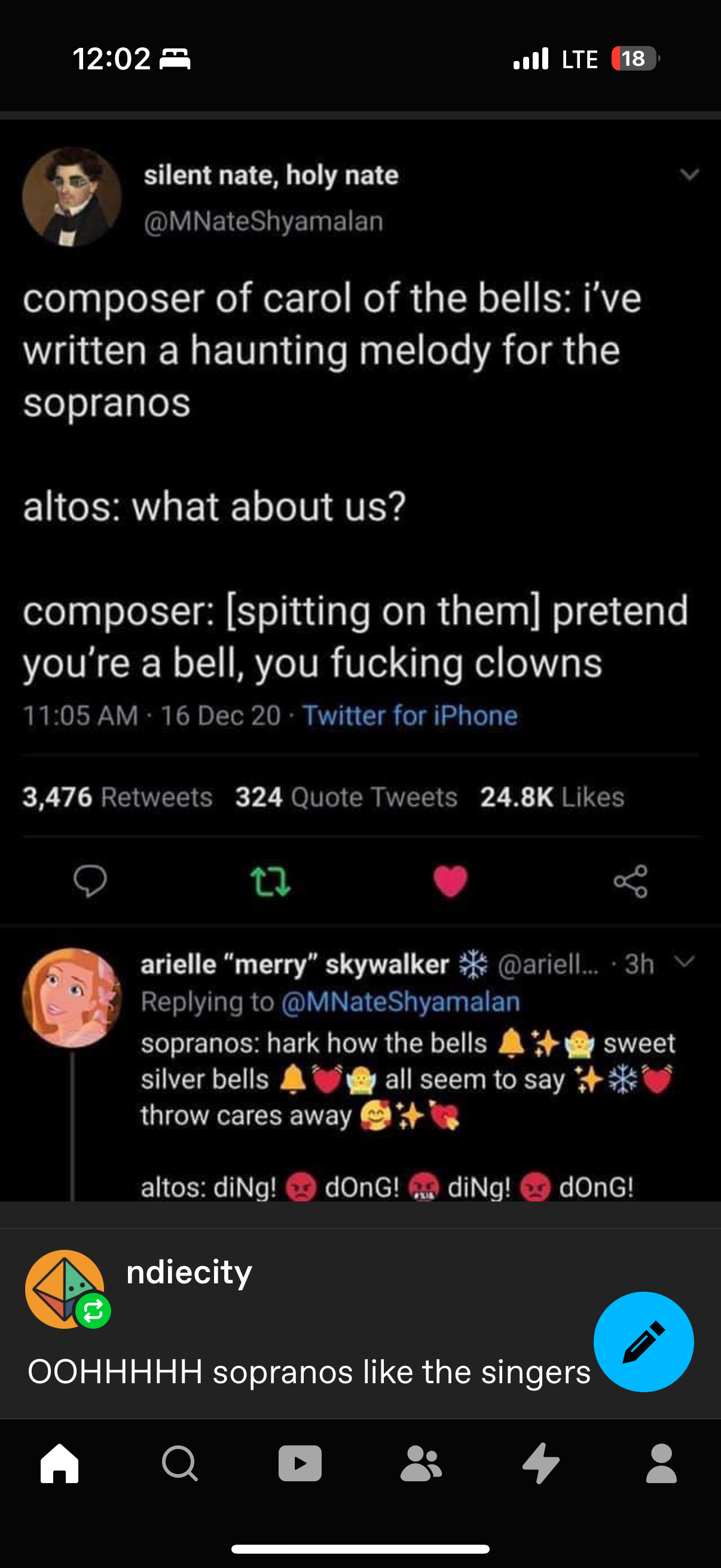Viewport: 721px width, 1568px height.
Task: Tap ndiecity's avatar with reblog badge
Action: 65,1289
